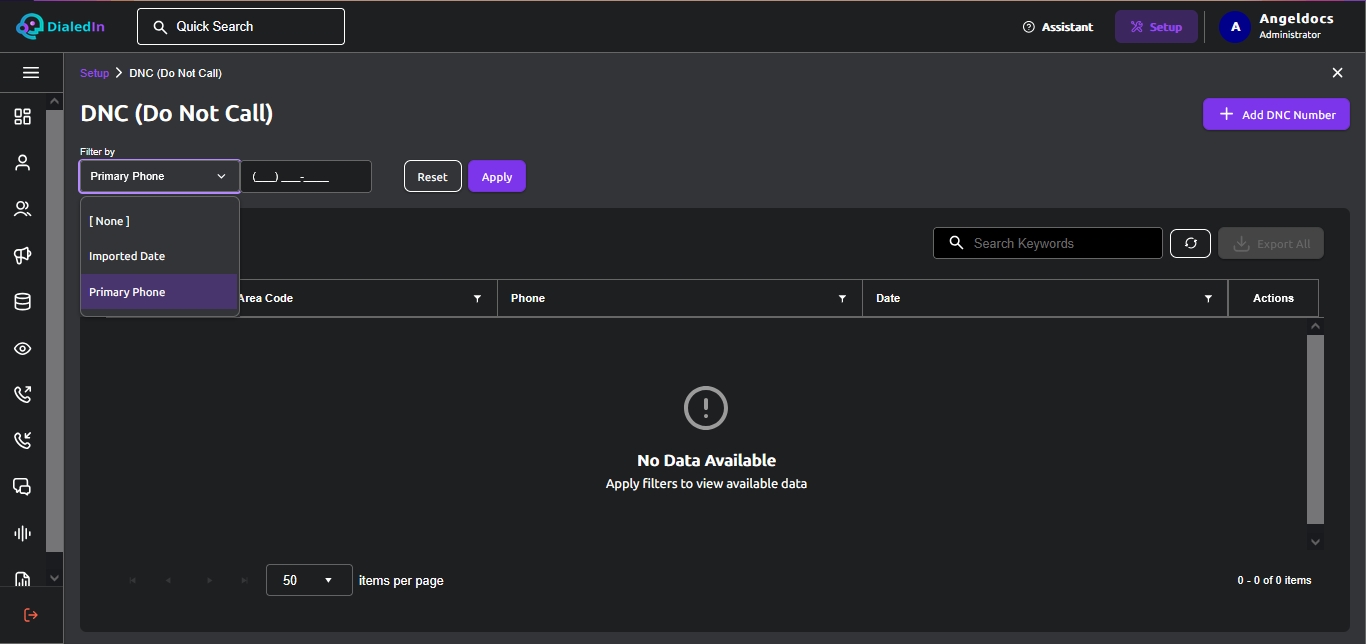
Task: Open the outbound call icon in sidebar
Action: coord(22,394)
